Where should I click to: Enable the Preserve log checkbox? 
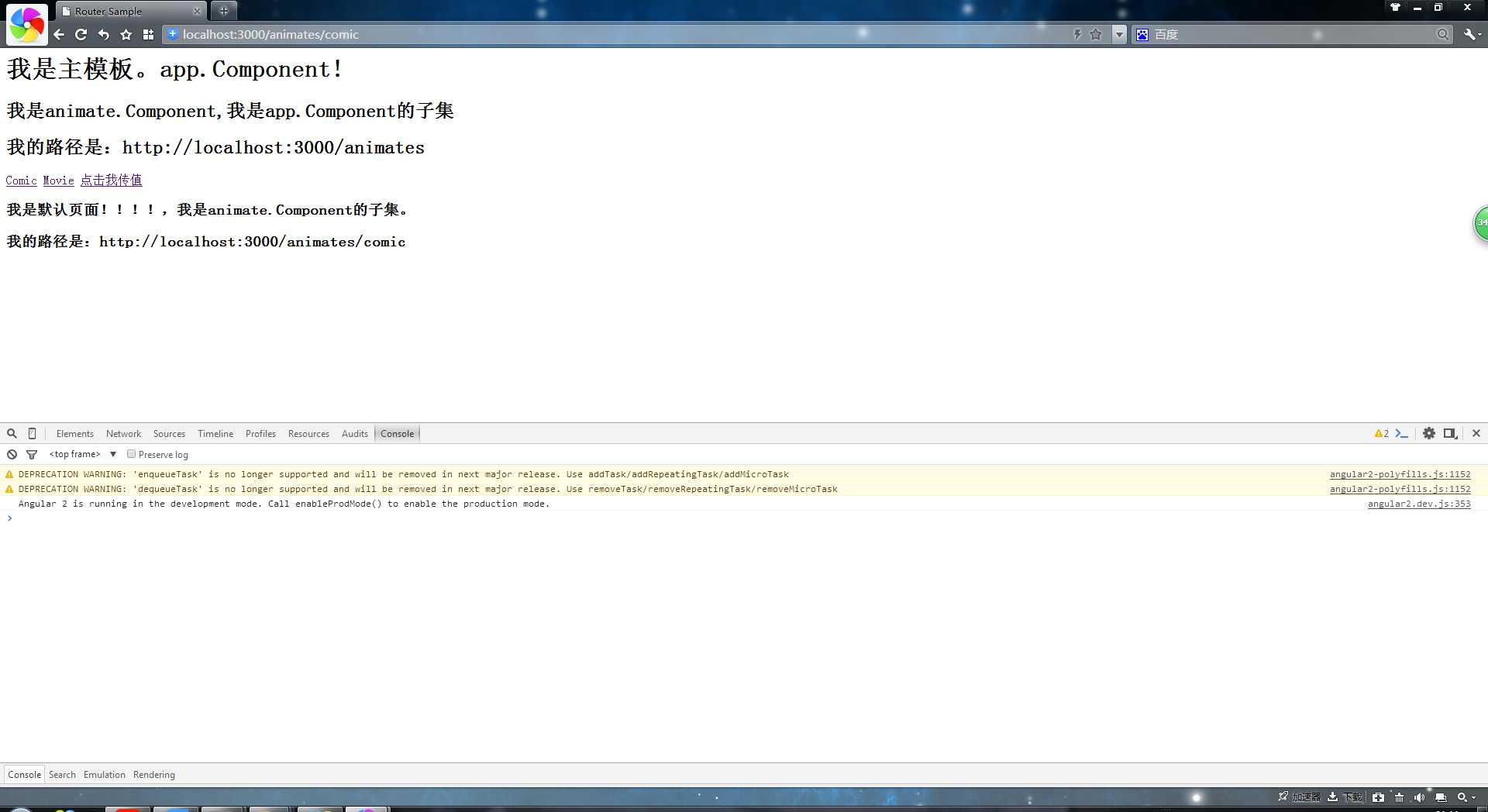pyautogui.click(x=131, y=454)
